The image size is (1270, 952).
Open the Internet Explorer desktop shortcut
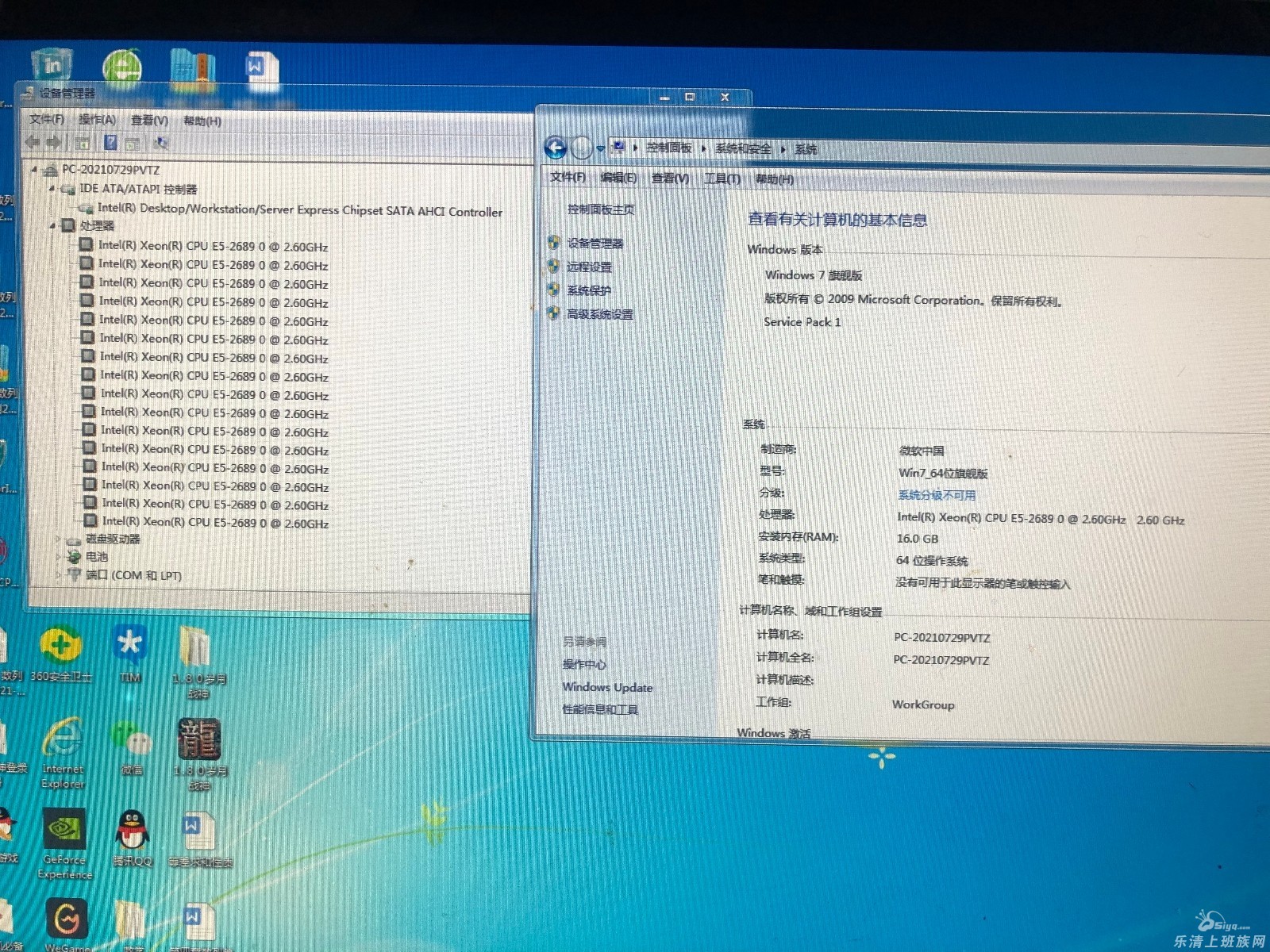63,752
